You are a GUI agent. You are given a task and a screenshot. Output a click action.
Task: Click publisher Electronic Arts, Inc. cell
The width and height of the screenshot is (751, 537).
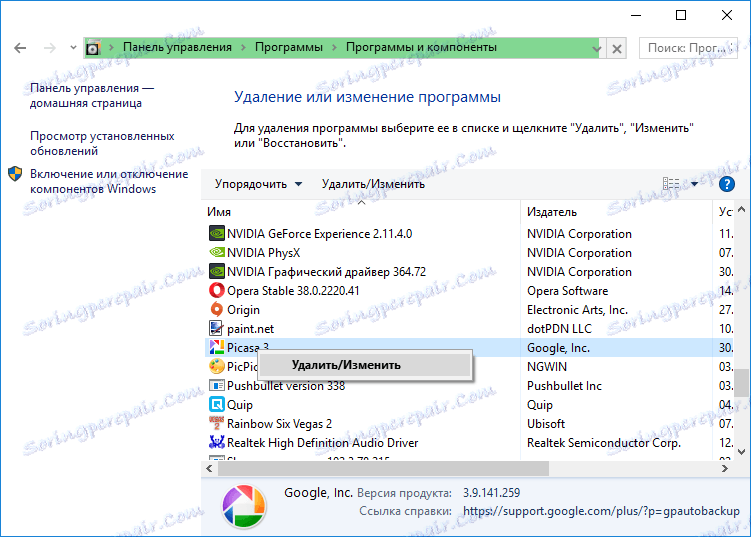point(577,310)
